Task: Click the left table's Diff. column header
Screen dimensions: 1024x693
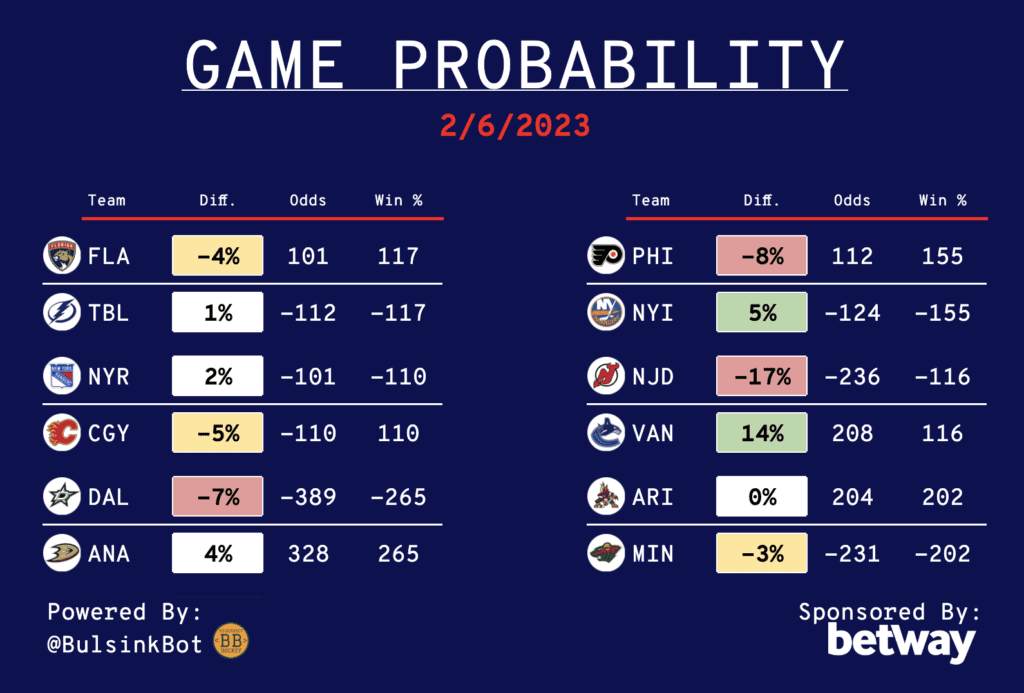Action: point(217,200)
